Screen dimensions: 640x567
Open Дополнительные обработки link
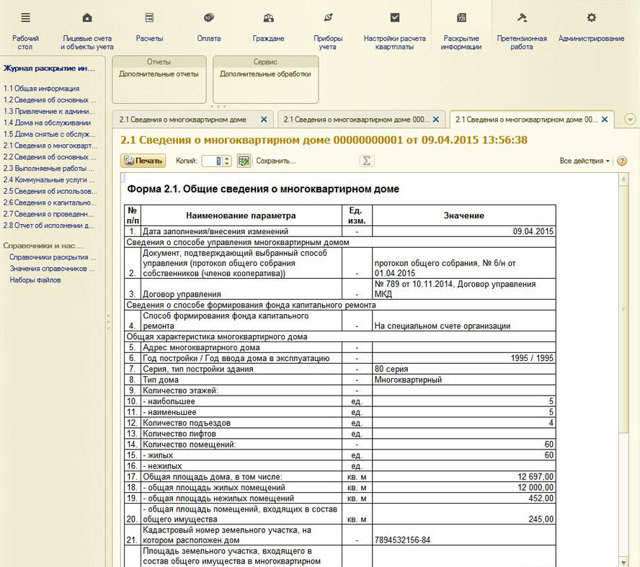[x=265, y=75]
